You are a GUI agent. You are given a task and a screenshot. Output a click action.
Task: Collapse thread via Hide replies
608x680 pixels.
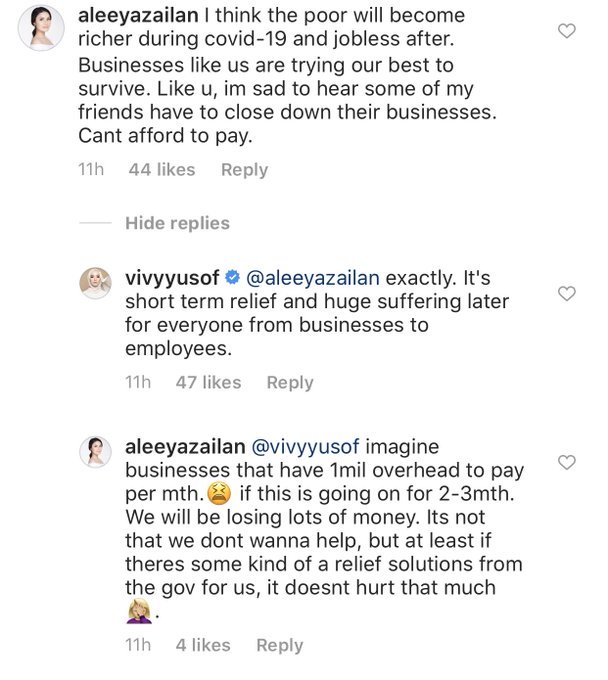[177, 223]
